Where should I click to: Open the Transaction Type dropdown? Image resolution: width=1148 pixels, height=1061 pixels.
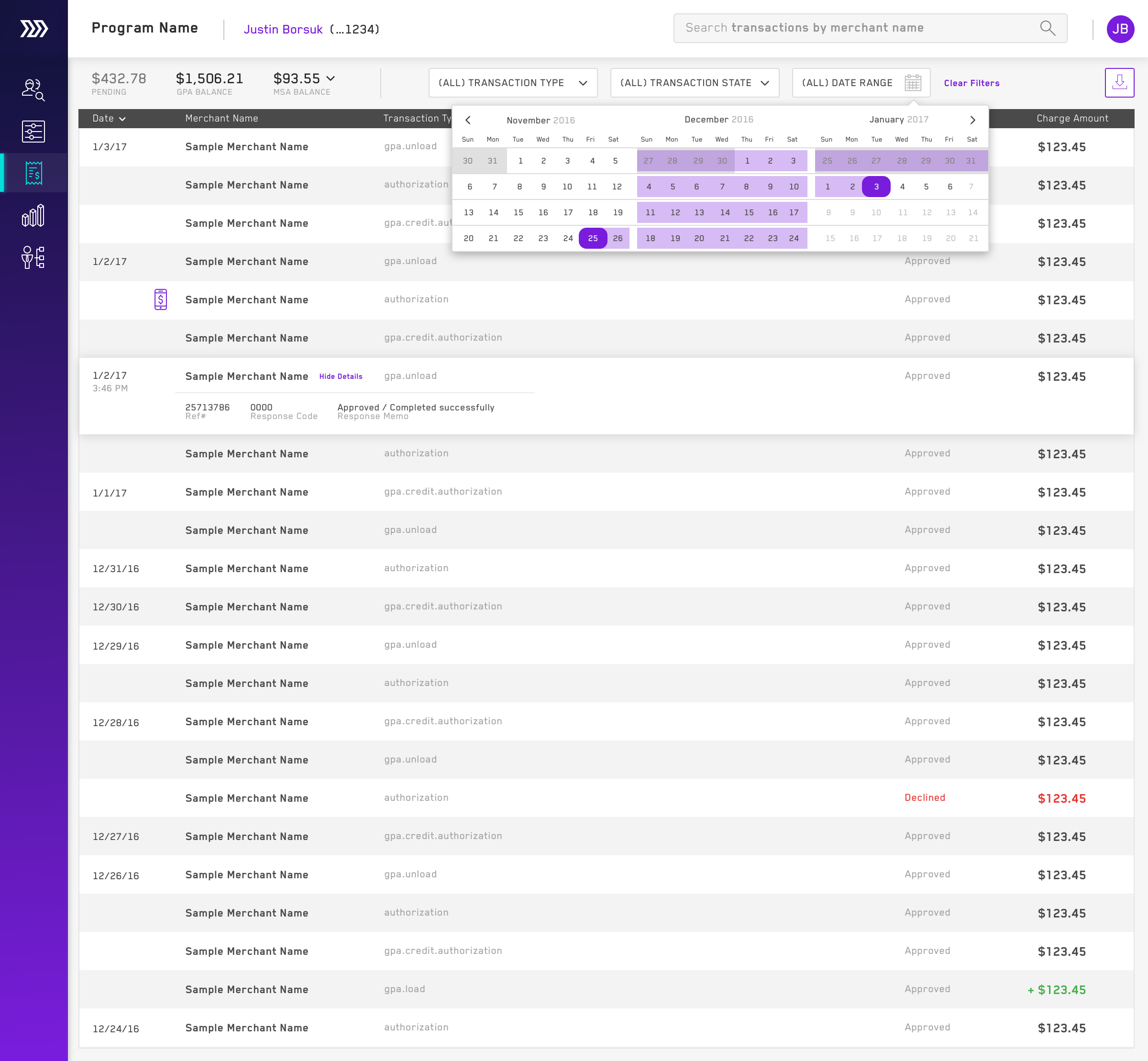point(513,83)
